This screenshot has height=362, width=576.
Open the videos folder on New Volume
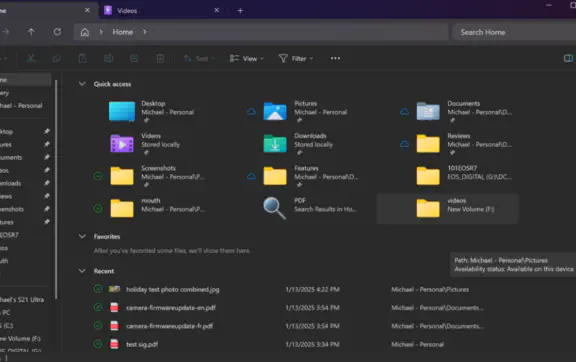click(x=447, y=208)
